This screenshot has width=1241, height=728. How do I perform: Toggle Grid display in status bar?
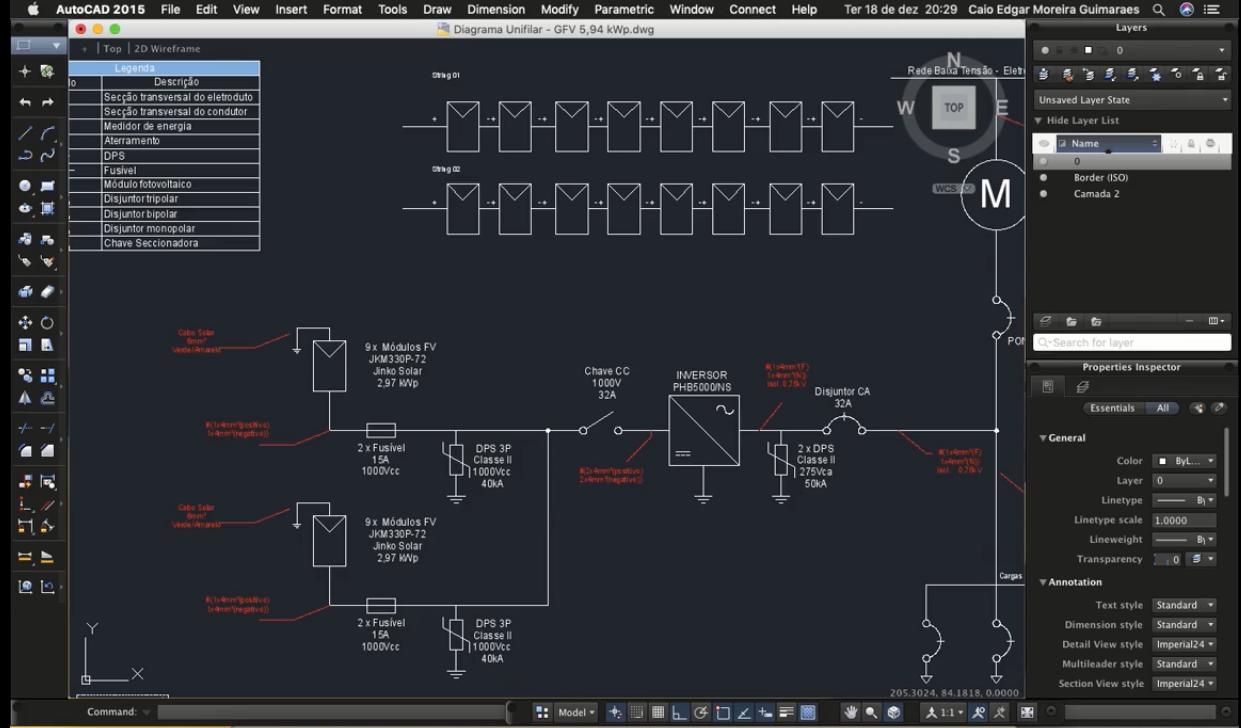[658, 712]
